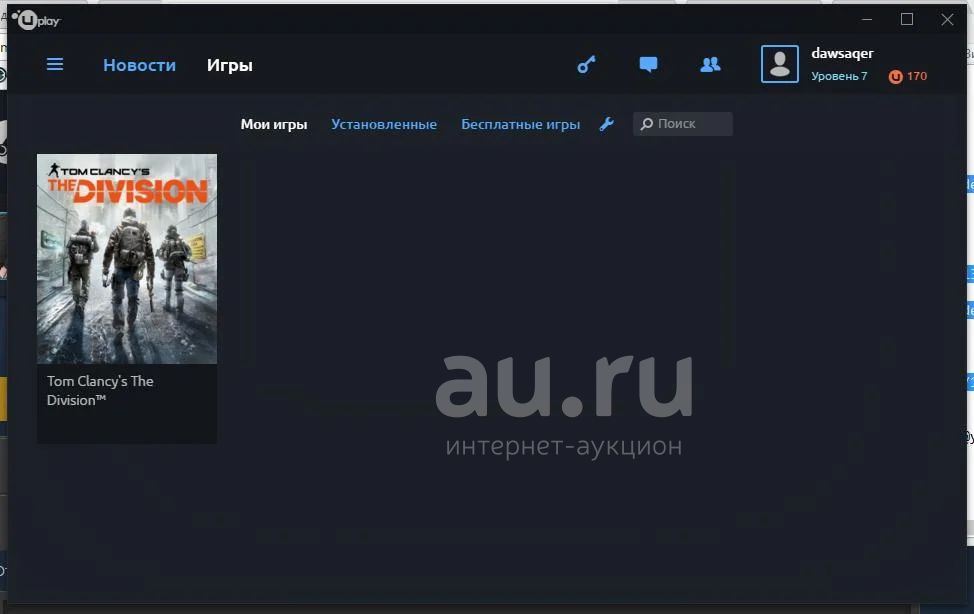Click the 170 units balance
The image size is (974, 614).
tap(917, 76)
